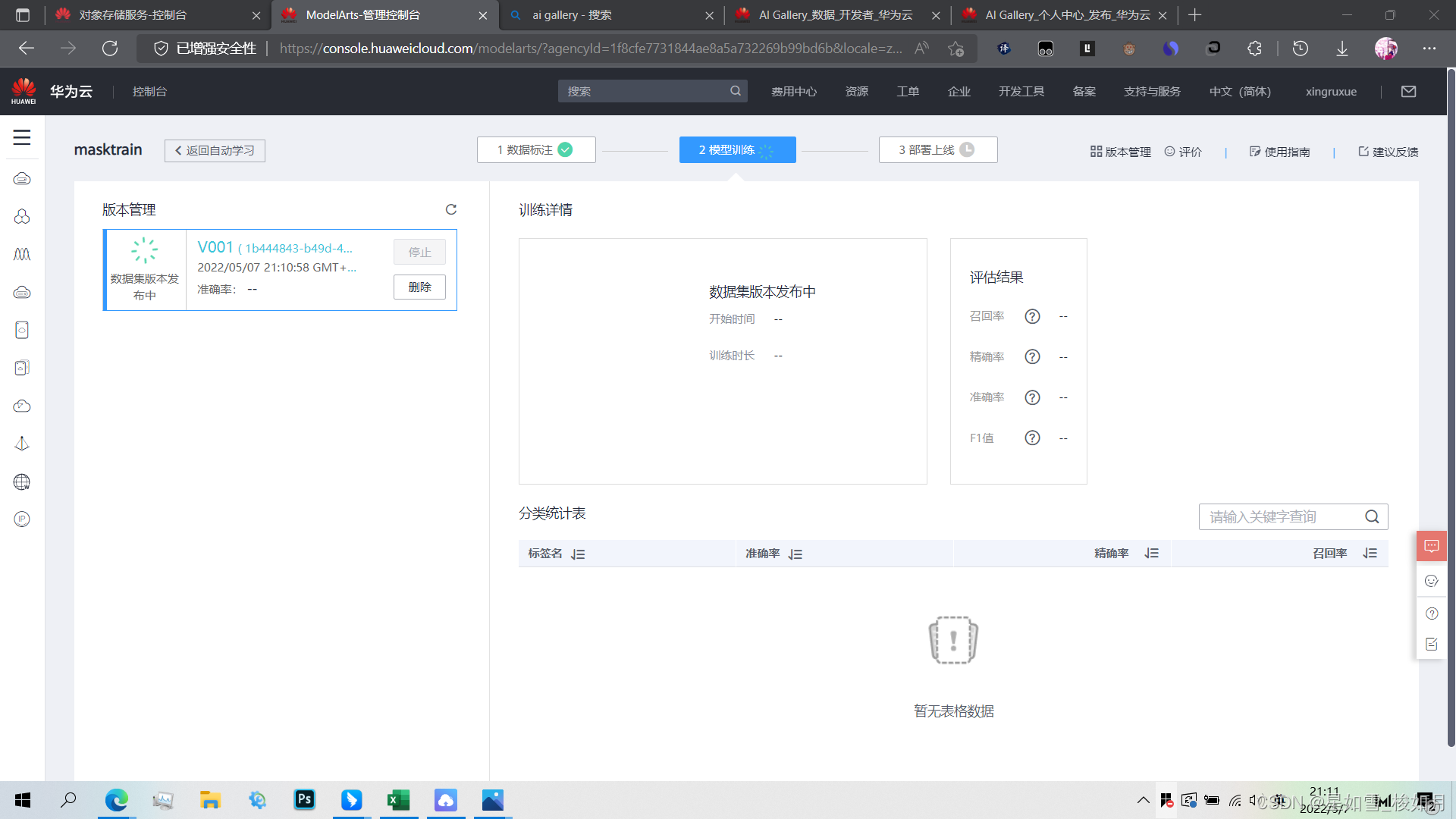
Task: Open File Explorer from the taskbar
Action: click(x=210, y=799)
